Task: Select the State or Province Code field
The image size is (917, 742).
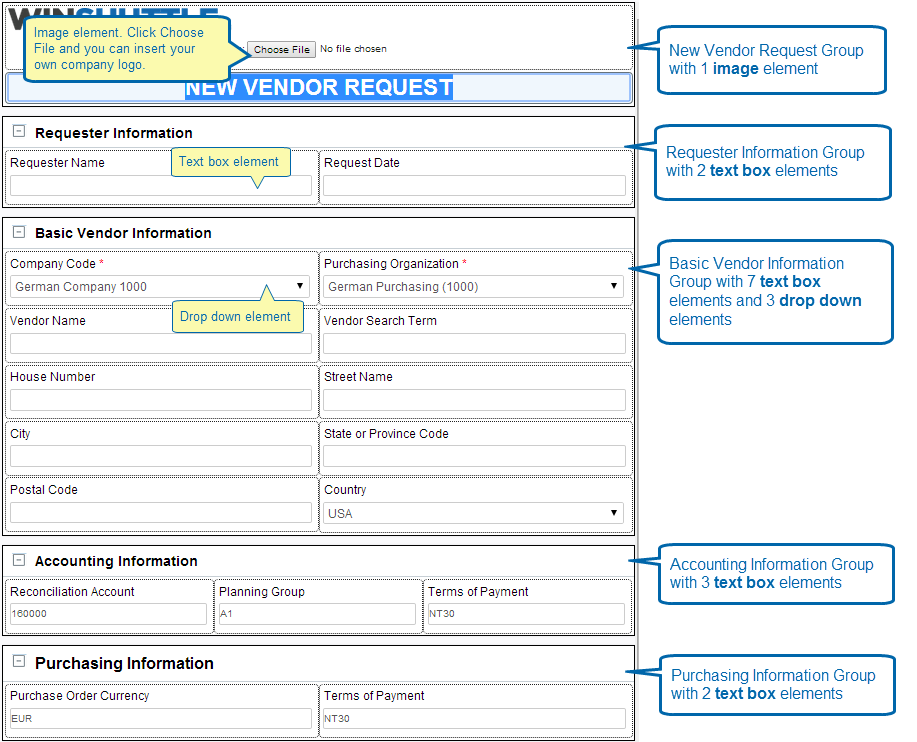Action: (474, 456)
